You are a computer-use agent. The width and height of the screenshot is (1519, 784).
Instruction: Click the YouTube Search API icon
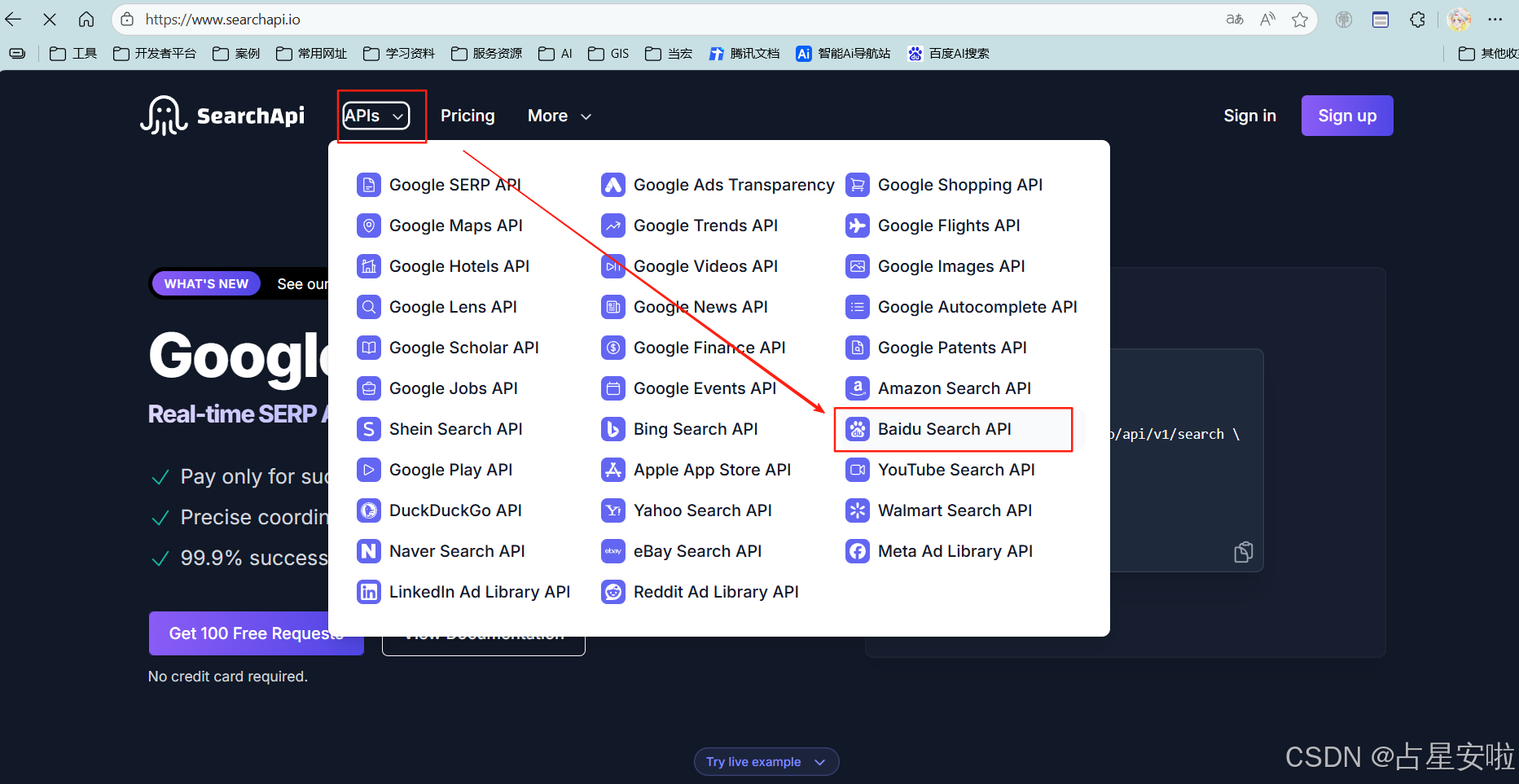858,470
